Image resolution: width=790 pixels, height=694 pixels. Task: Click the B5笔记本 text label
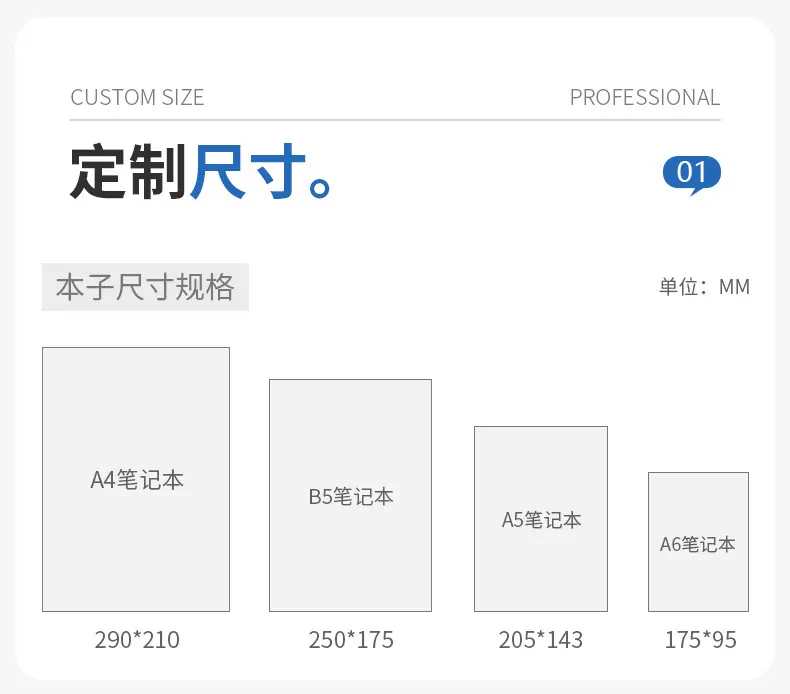(x=351, y=496)
